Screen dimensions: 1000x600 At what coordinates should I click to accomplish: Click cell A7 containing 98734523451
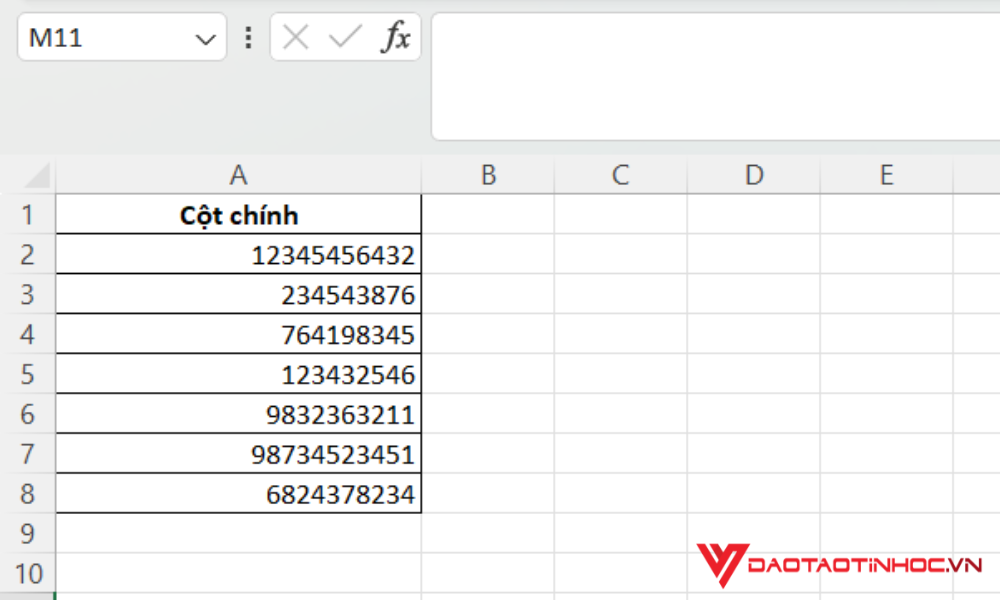(x=238, y=453)
